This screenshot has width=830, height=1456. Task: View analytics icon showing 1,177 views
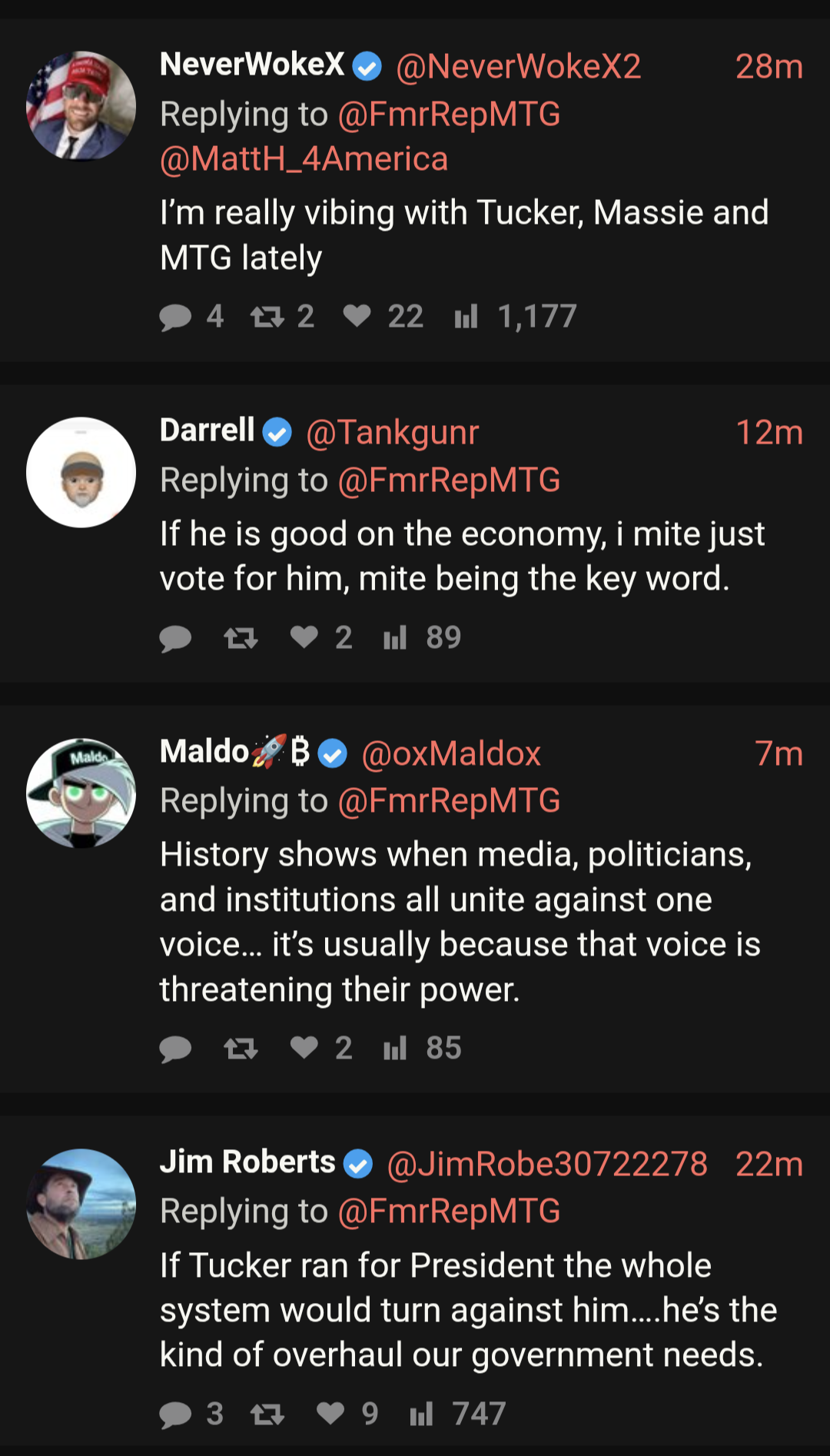(466, 316)
